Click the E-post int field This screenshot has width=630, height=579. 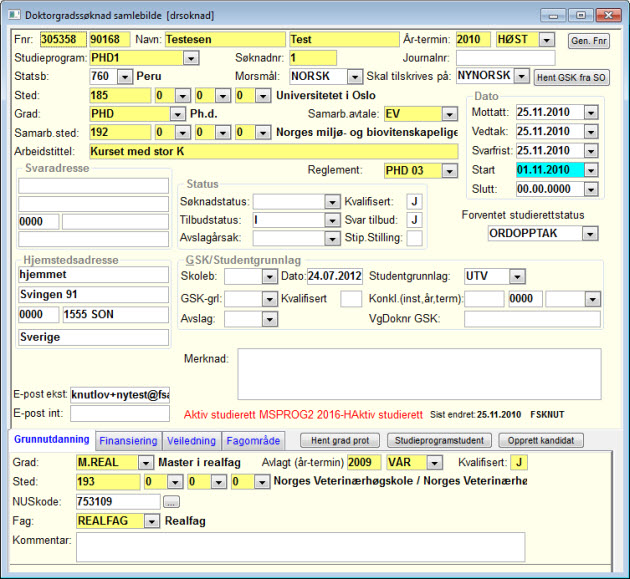pyautogui.click(x=120, y=413)
